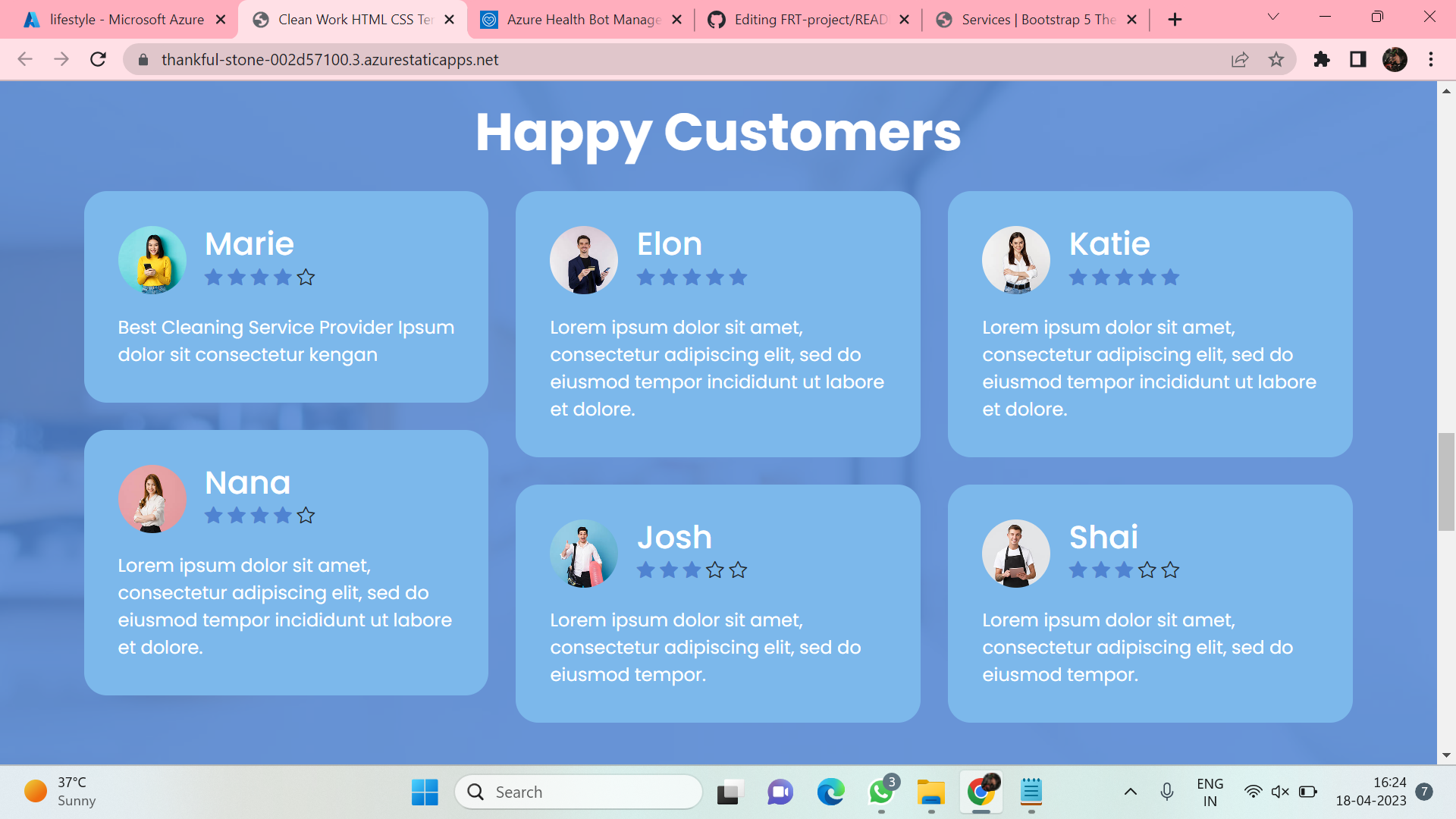Click the site security padlock icon
The width and height of the screenshot is (1456, 819).
[x=142, y=59]
